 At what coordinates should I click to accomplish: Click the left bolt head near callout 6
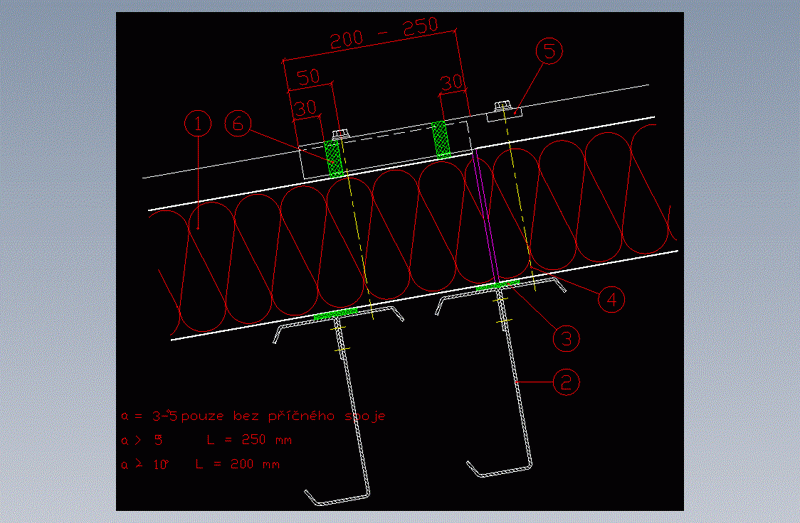(339, 133)
